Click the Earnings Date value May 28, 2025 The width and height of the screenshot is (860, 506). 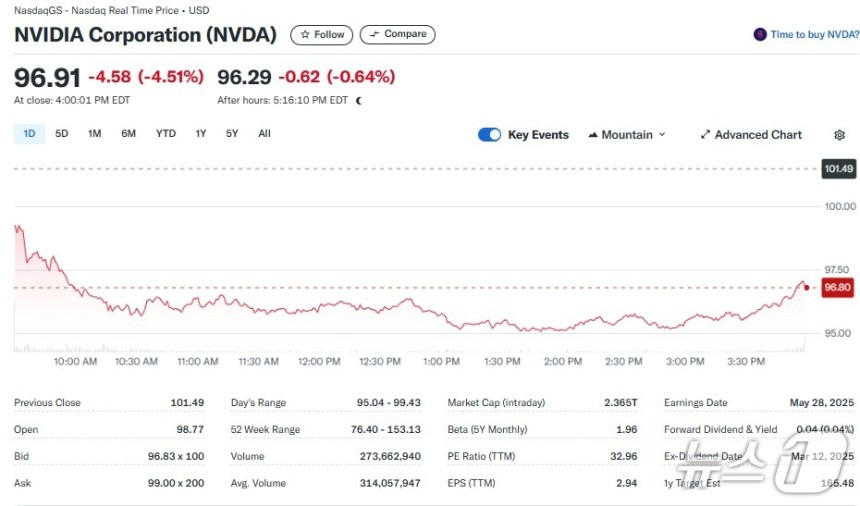click(822, 402)
